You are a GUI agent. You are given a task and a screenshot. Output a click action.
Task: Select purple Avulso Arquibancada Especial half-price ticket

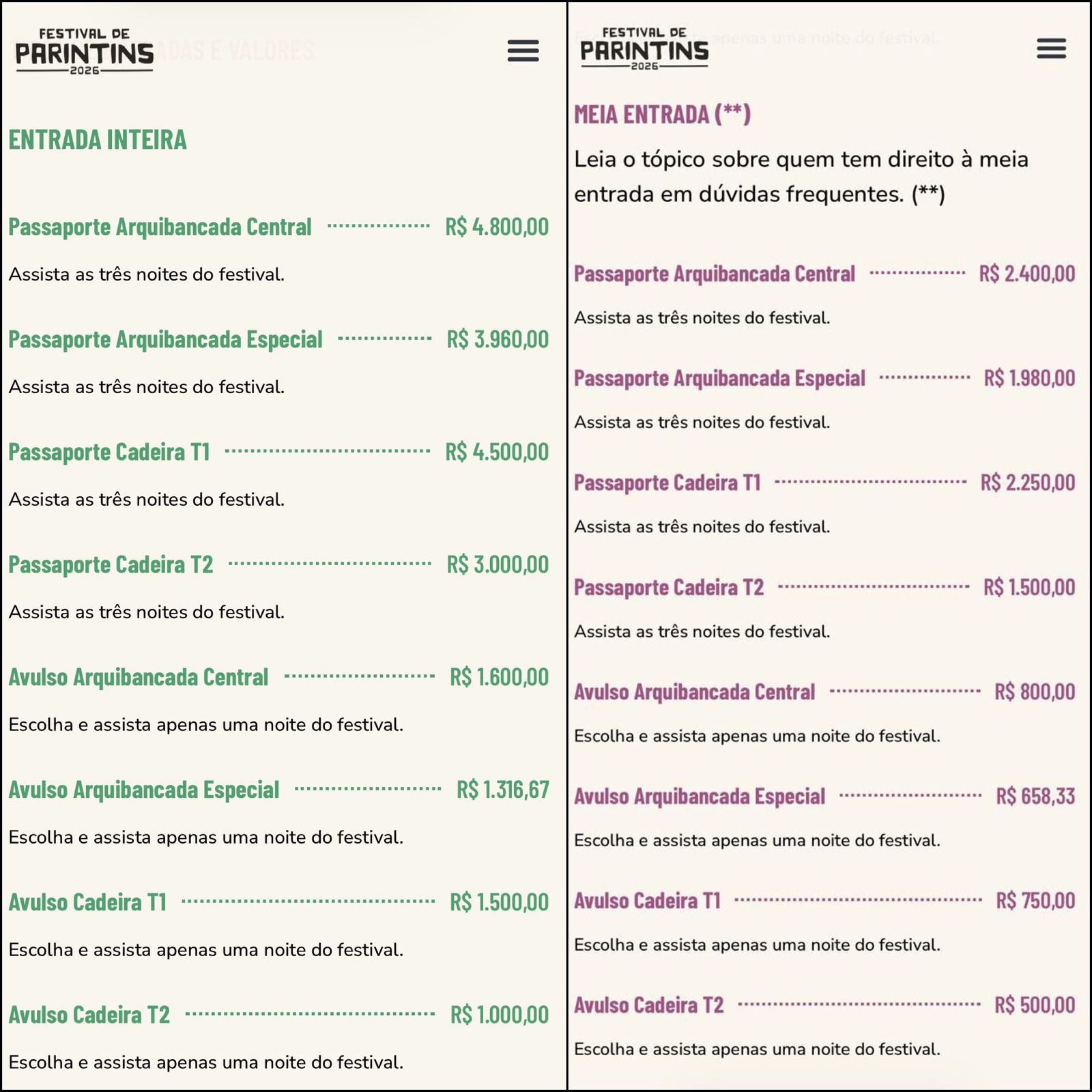click(x=700, y=796)
